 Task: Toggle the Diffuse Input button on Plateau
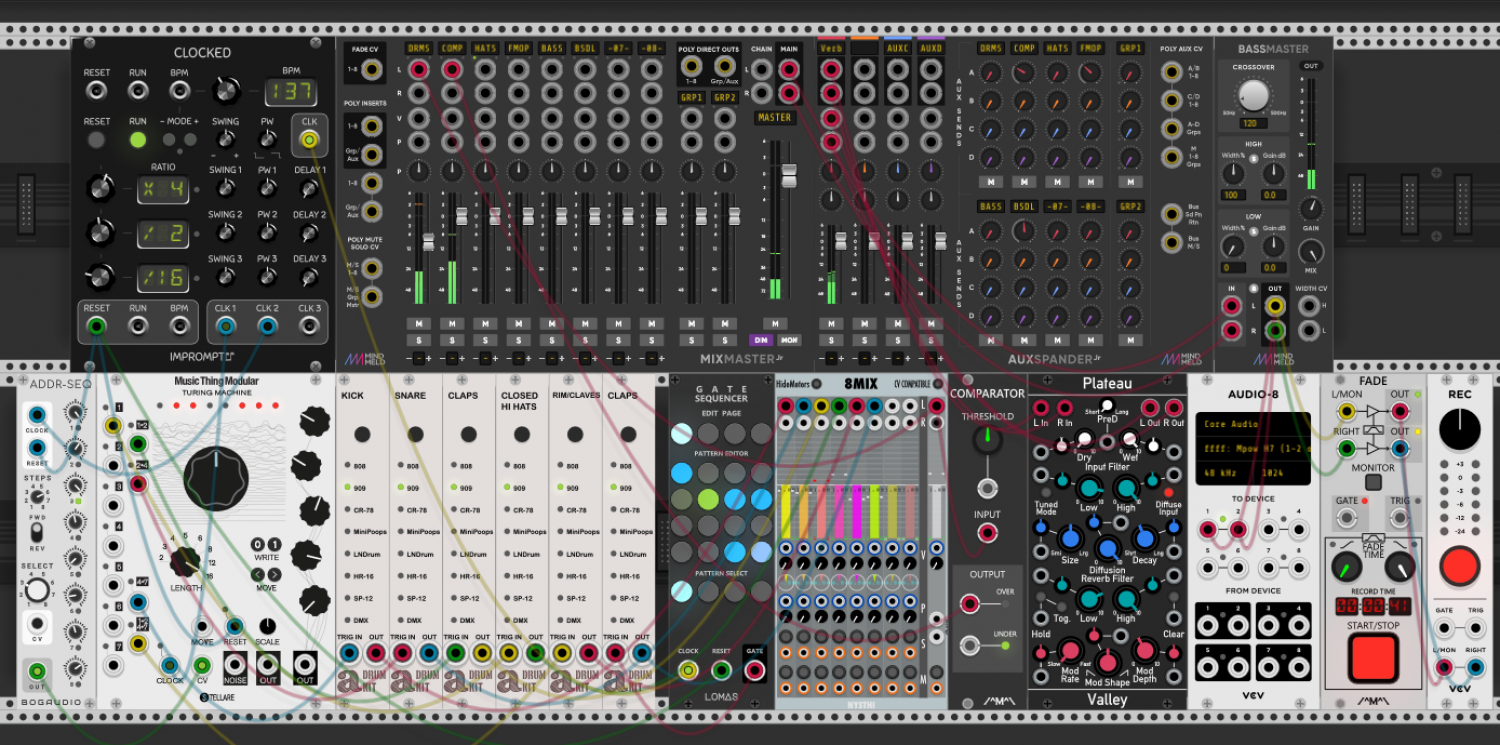(x=1168, y=492)
